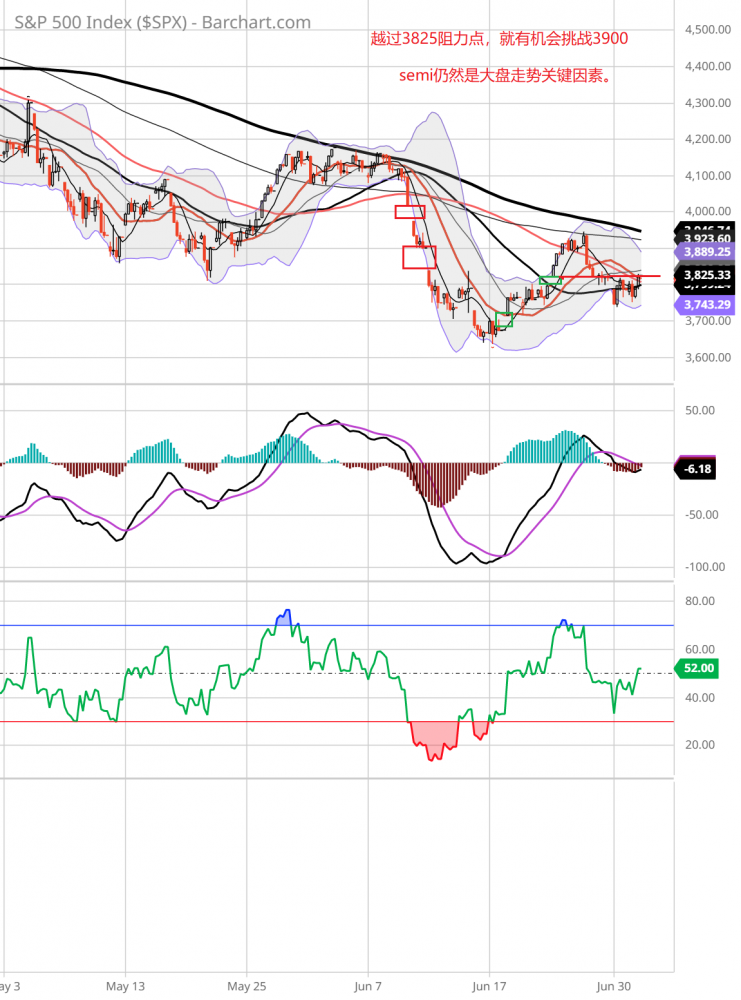Click the Jun 30 date label
The width and height of the screenshot is (741, 1000).
pos(612,985)
